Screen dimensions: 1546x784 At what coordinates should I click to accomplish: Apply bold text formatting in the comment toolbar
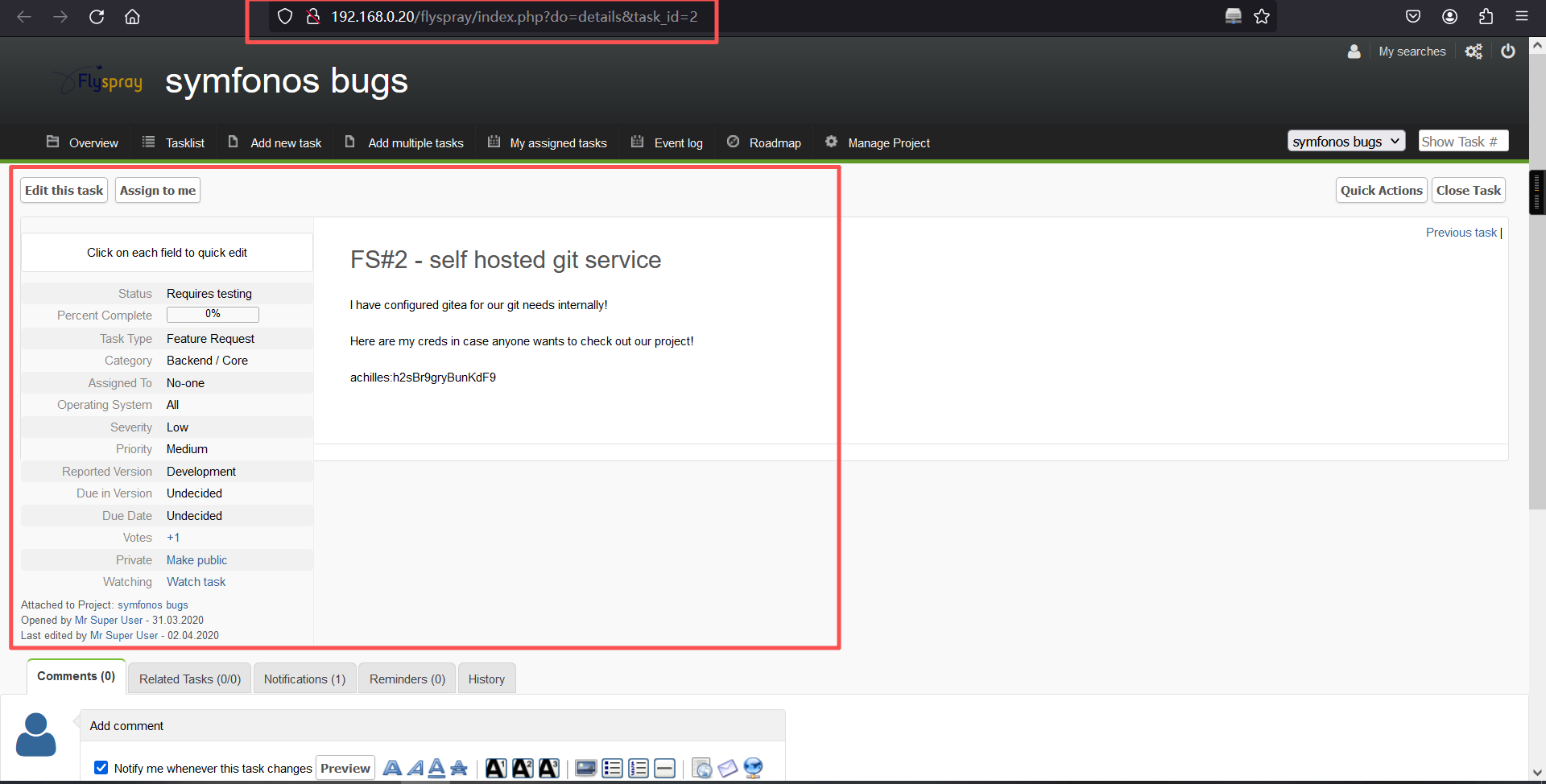392,769
